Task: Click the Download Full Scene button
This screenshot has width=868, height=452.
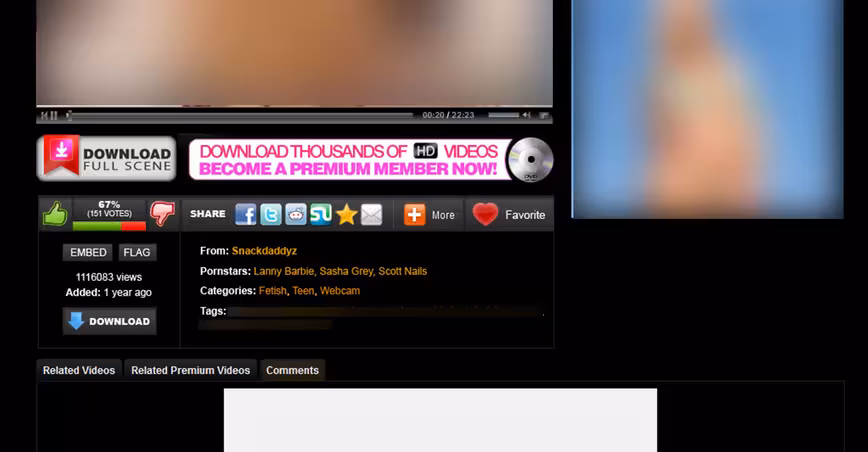Action: coord(106,158)
